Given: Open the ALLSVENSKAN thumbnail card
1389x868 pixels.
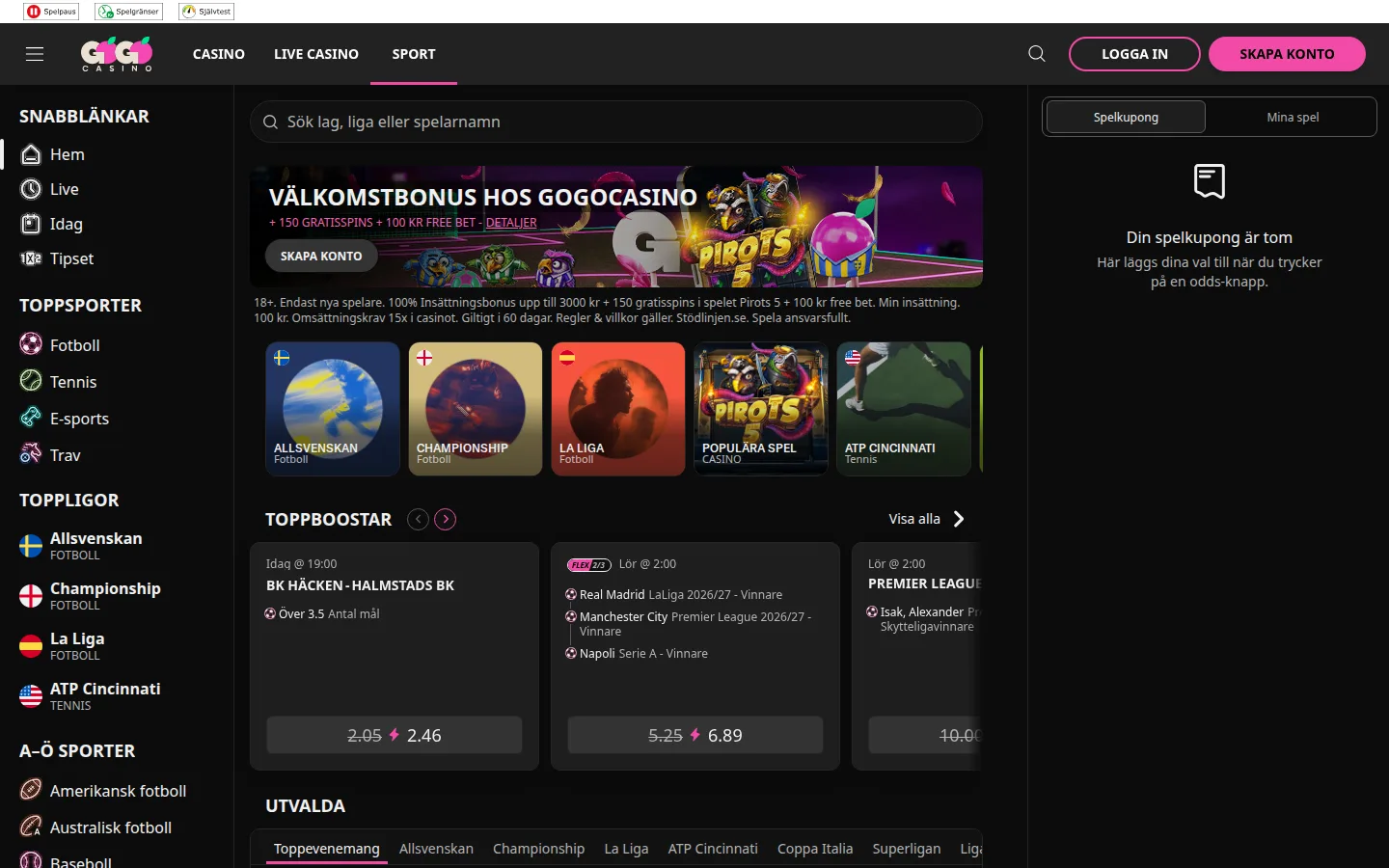Looking at the screenshot, I should click(333, 409).
